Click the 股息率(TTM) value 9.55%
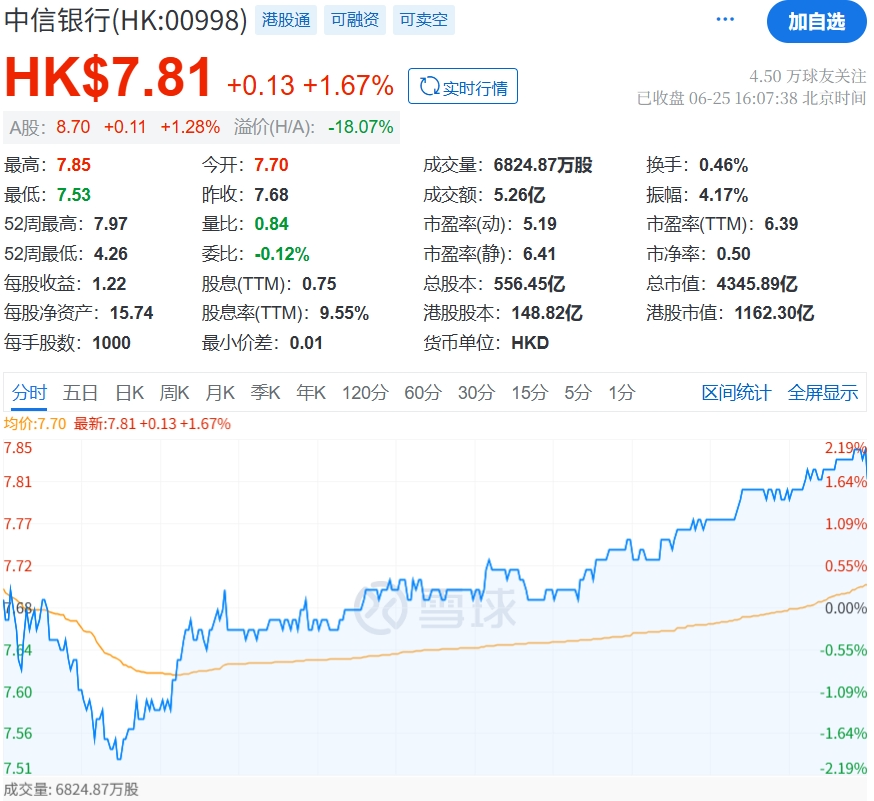The height and width of the screenshot is (801, 874). pos(344,313)
